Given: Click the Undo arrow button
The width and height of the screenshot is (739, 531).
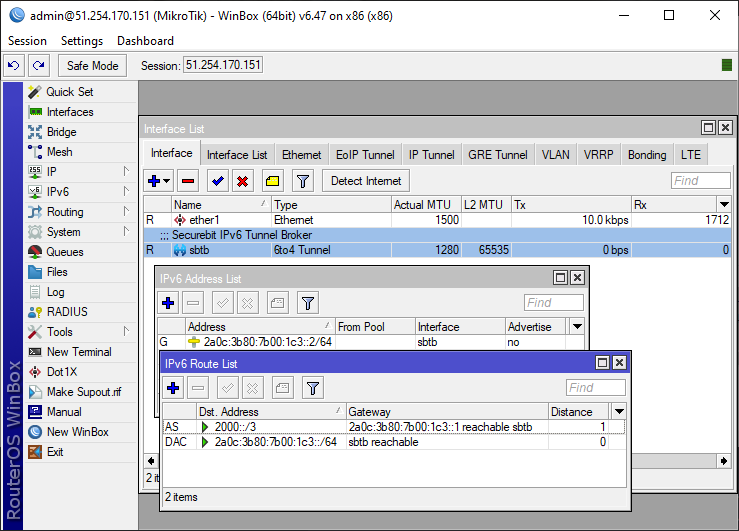Looking at the screenshot, I should 14,65.
